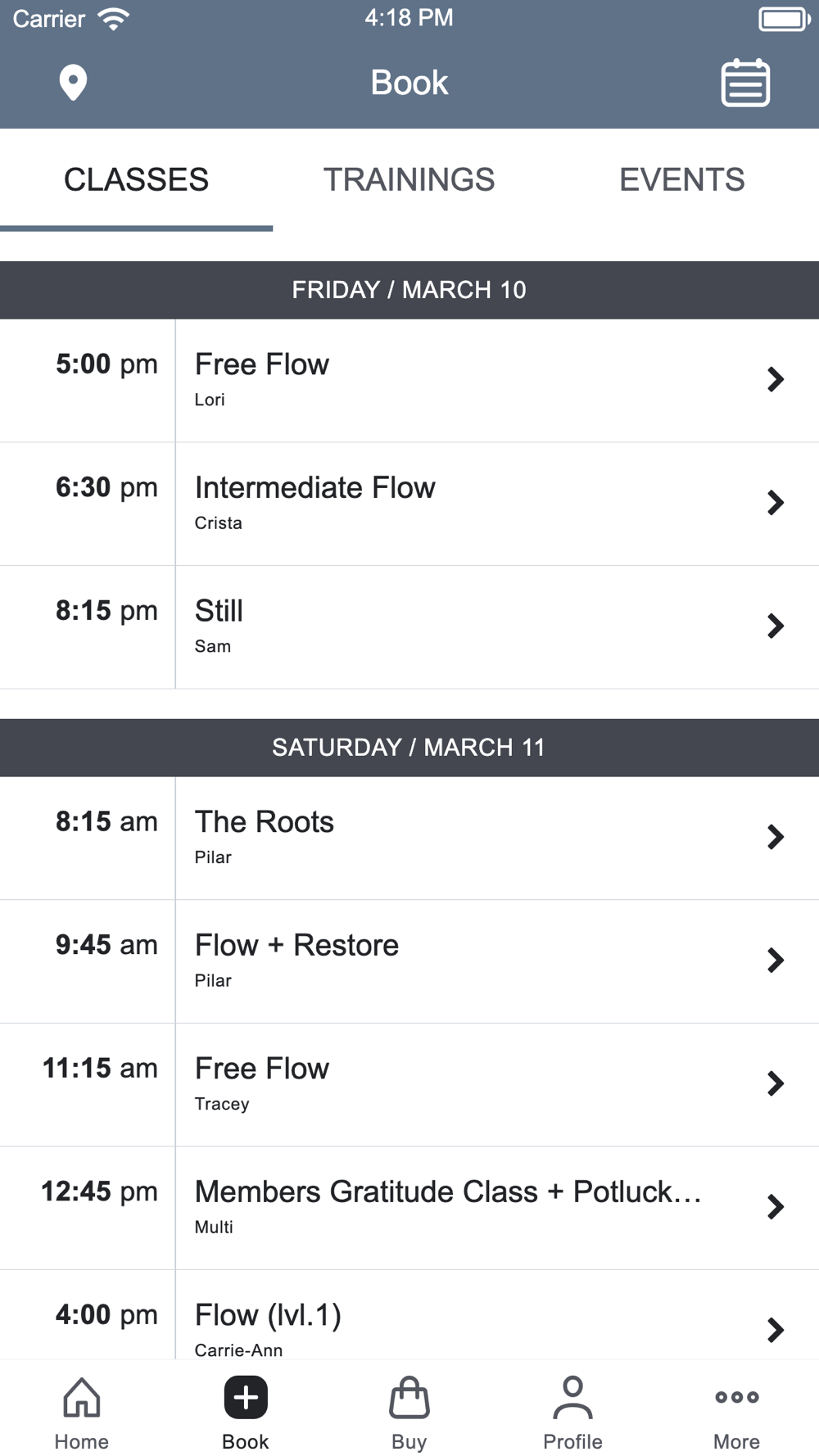Select the Classes tab
Screen dimensions: 819x1456
(136, 180)
